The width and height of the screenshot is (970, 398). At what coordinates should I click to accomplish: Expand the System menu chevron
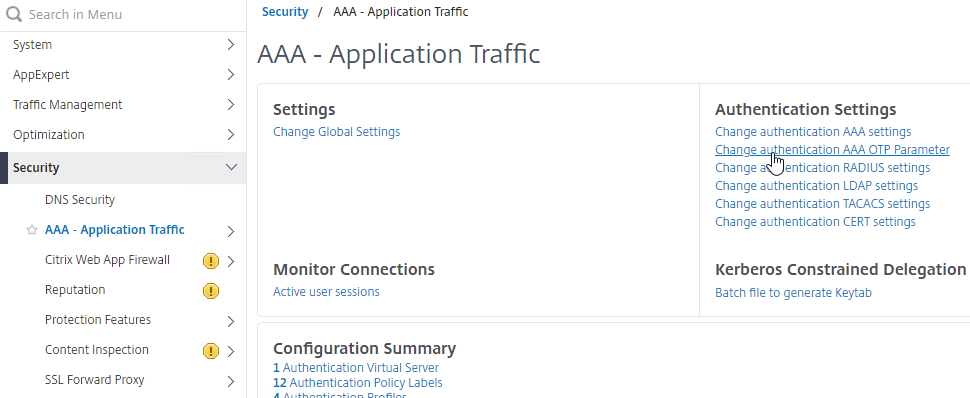click(231, 45)
